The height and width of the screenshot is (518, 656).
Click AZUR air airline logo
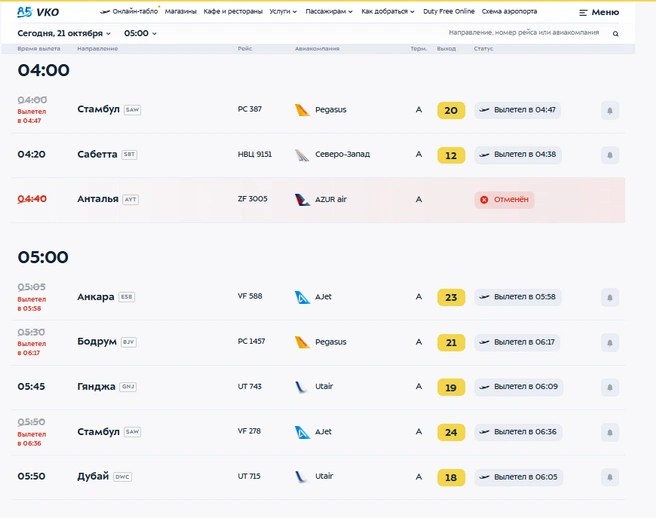click(x=302, y=200)
